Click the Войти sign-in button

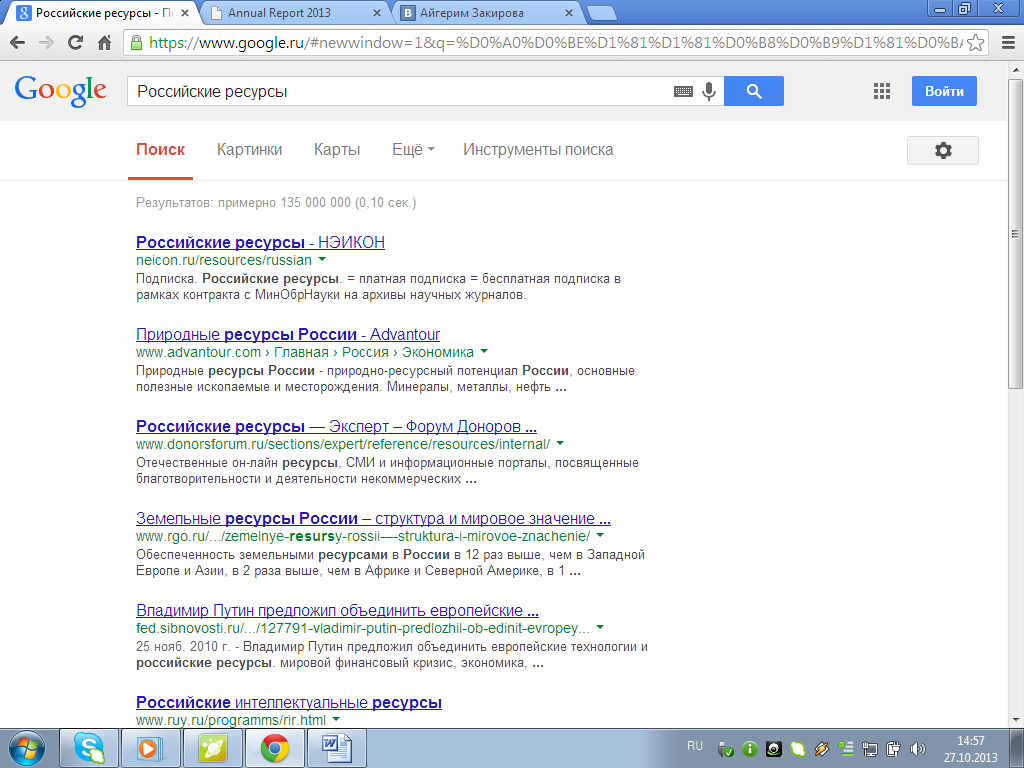(944, 91)
